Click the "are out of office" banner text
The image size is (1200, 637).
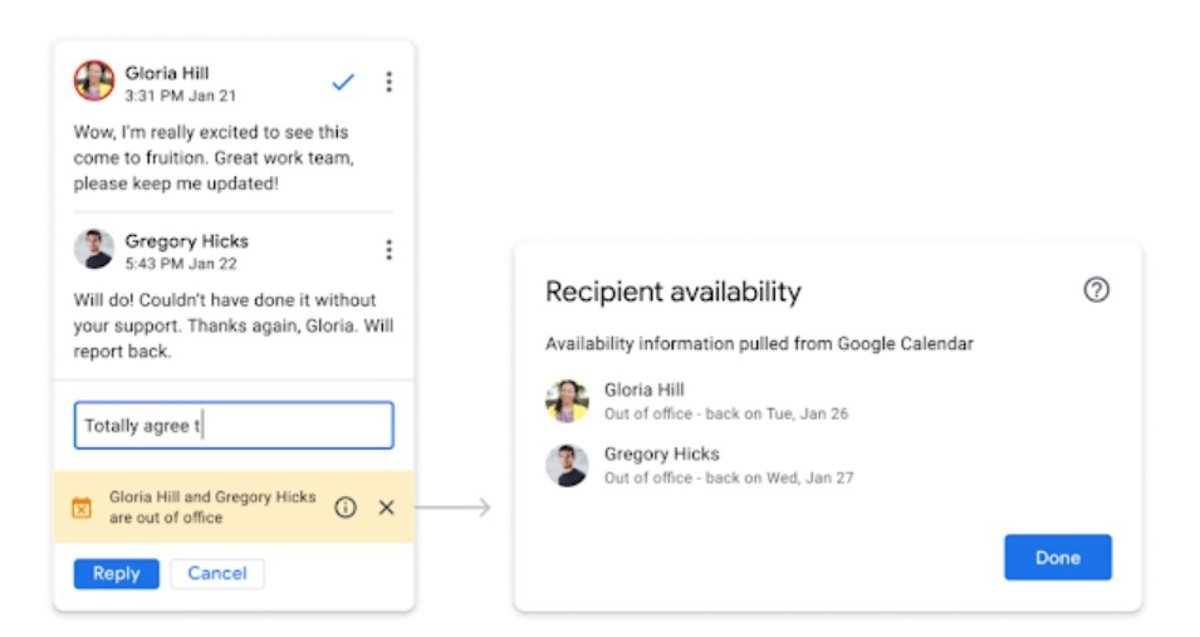pyautogui.click(x=166, y=518)
